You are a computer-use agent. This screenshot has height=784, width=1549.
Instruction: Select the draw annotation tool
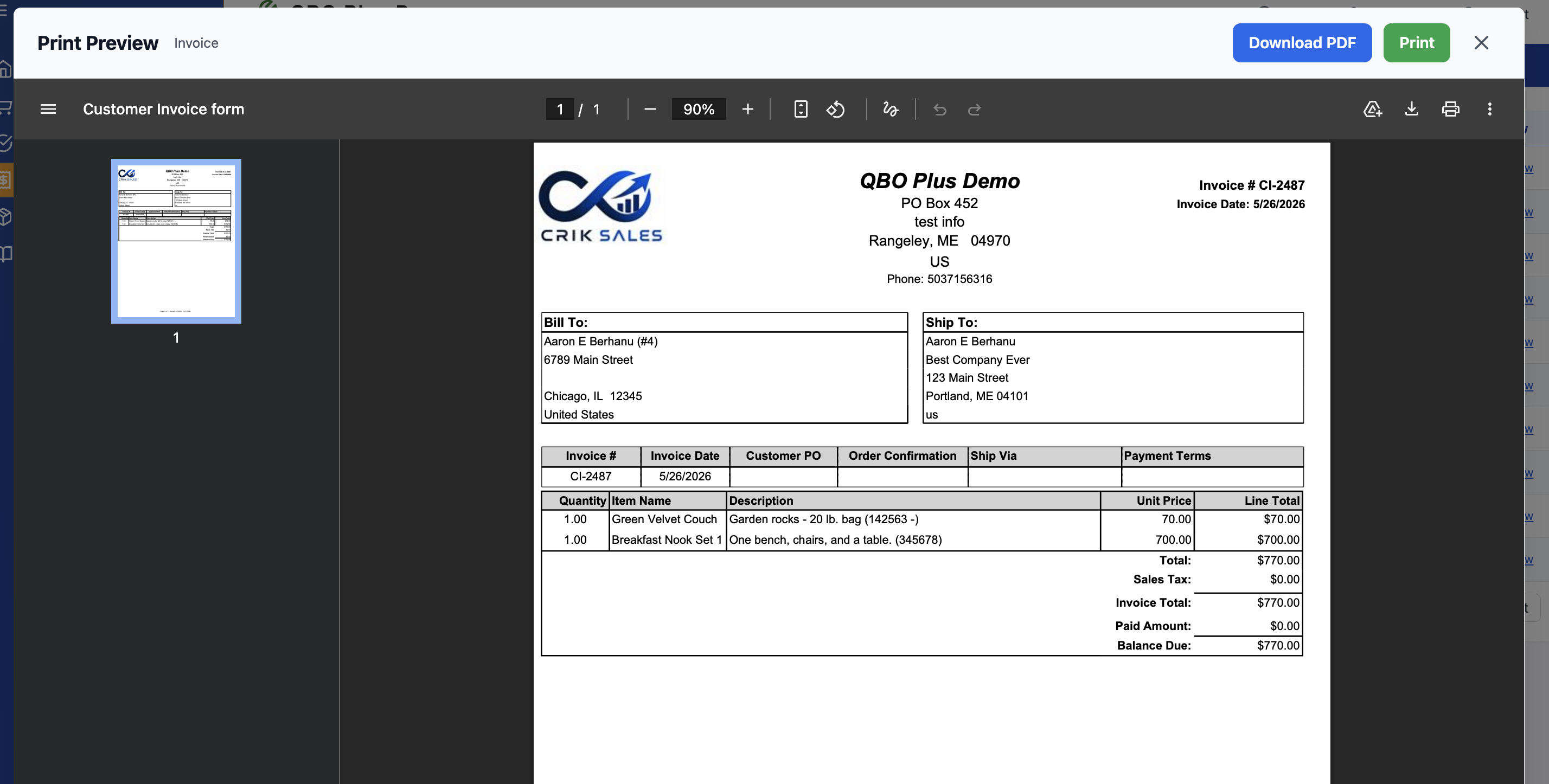click(891, 109)
